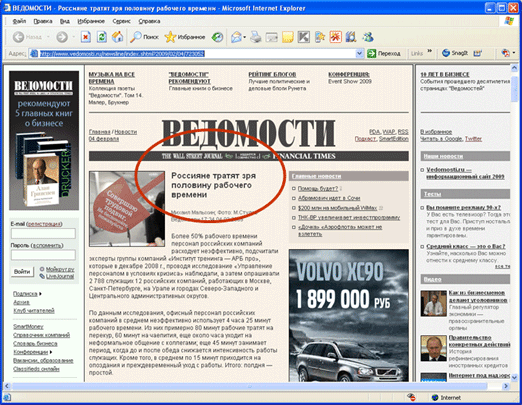The image size is (522, 405).
Task: Open the Forward button history dropdown arrow
Action: click(x=73, y=37)
